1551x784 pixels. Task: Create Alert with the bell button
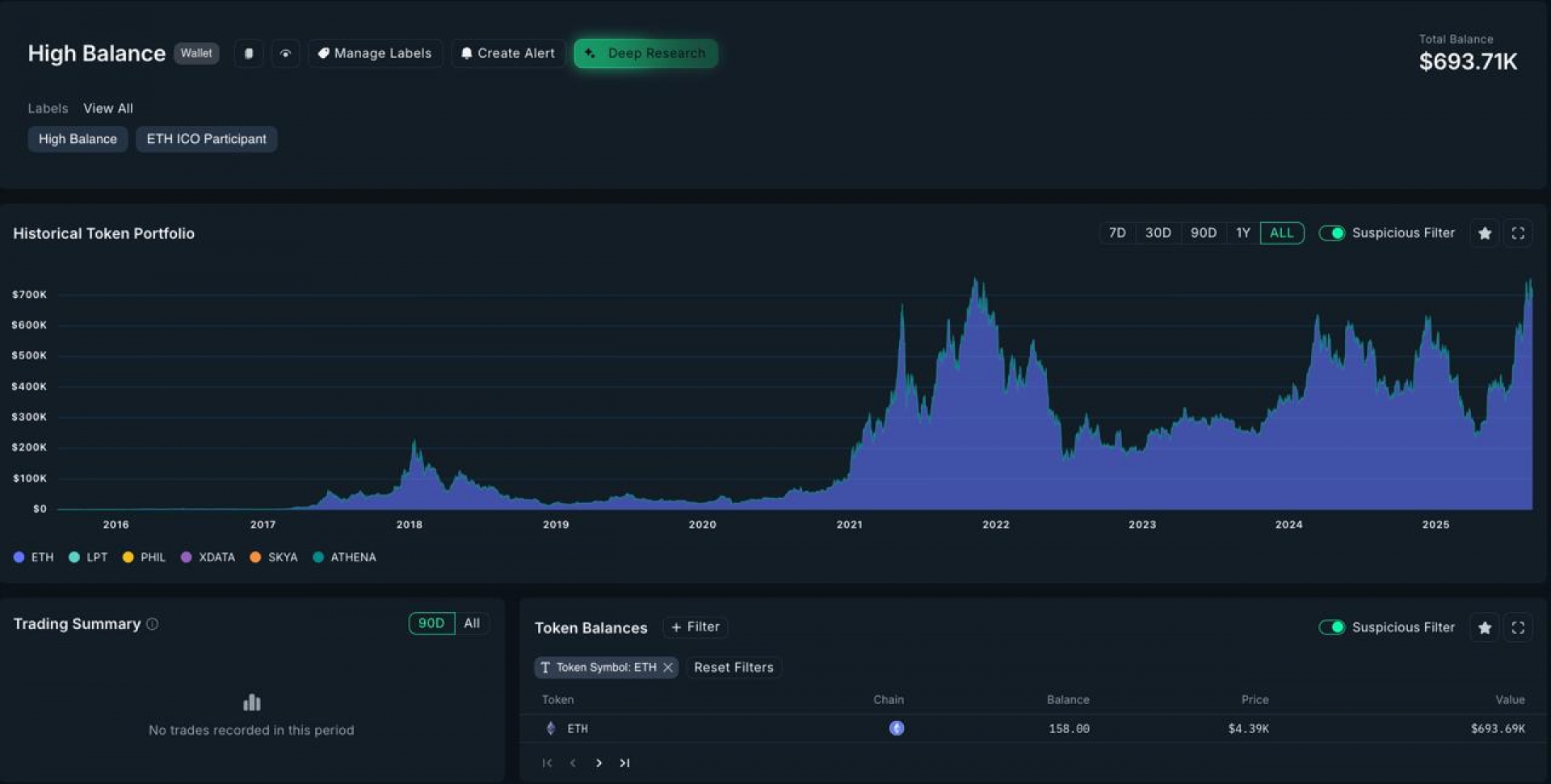coord(508,53)
